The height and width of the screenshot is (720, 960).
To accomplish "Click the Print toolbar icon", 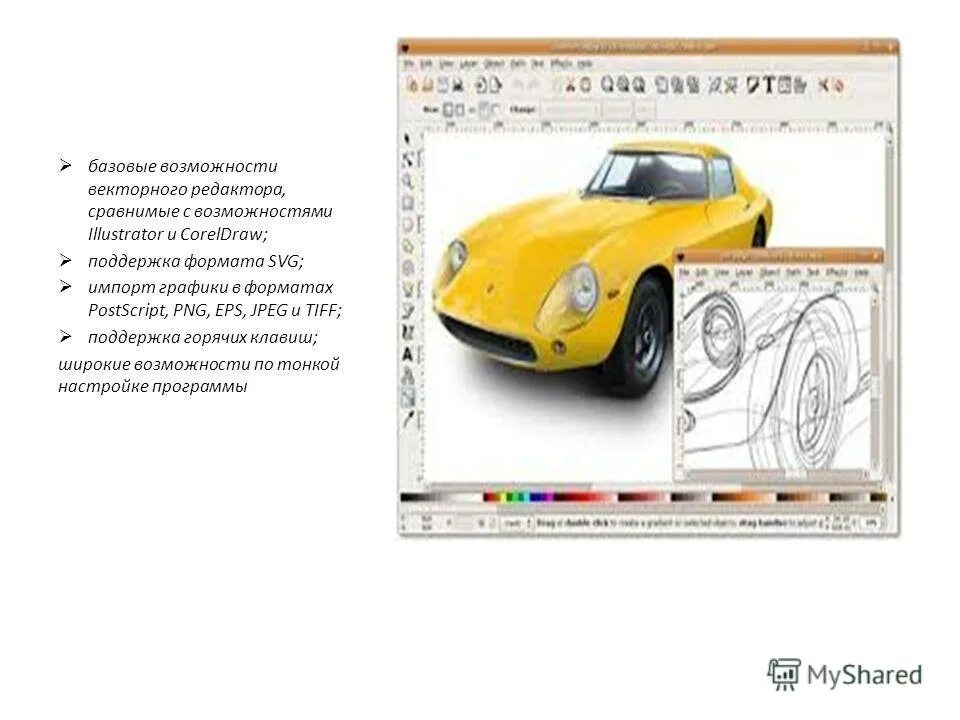I will pos(457,85).
